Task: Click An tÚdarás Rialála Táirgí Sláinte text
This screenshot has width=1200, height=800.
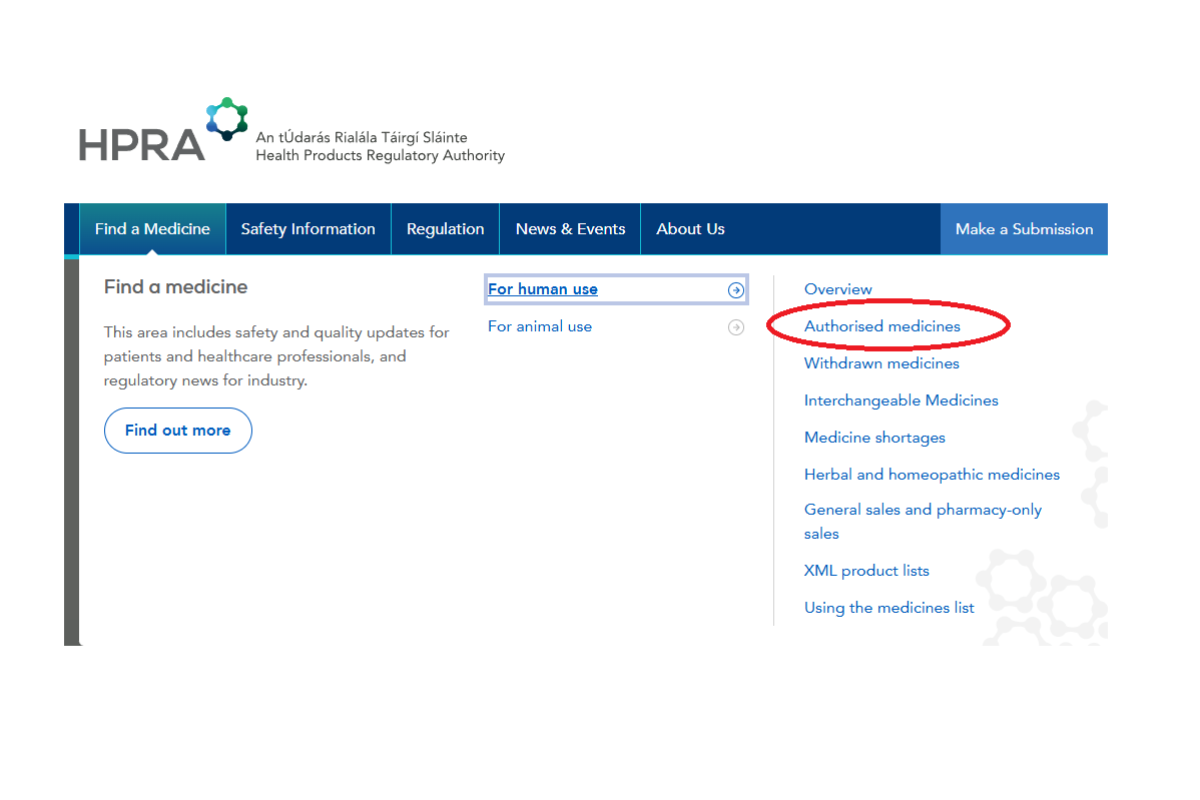Action: click(362, 138)
